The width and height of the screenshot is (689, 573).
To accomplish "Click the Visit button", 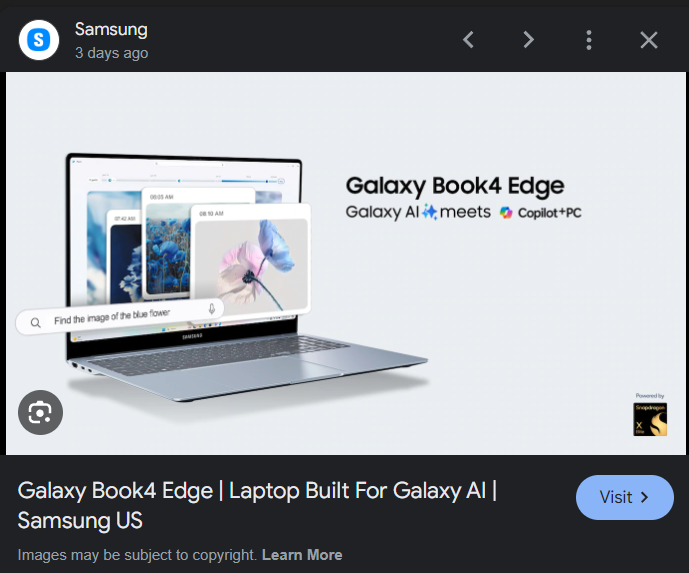I will pos(624,497).
